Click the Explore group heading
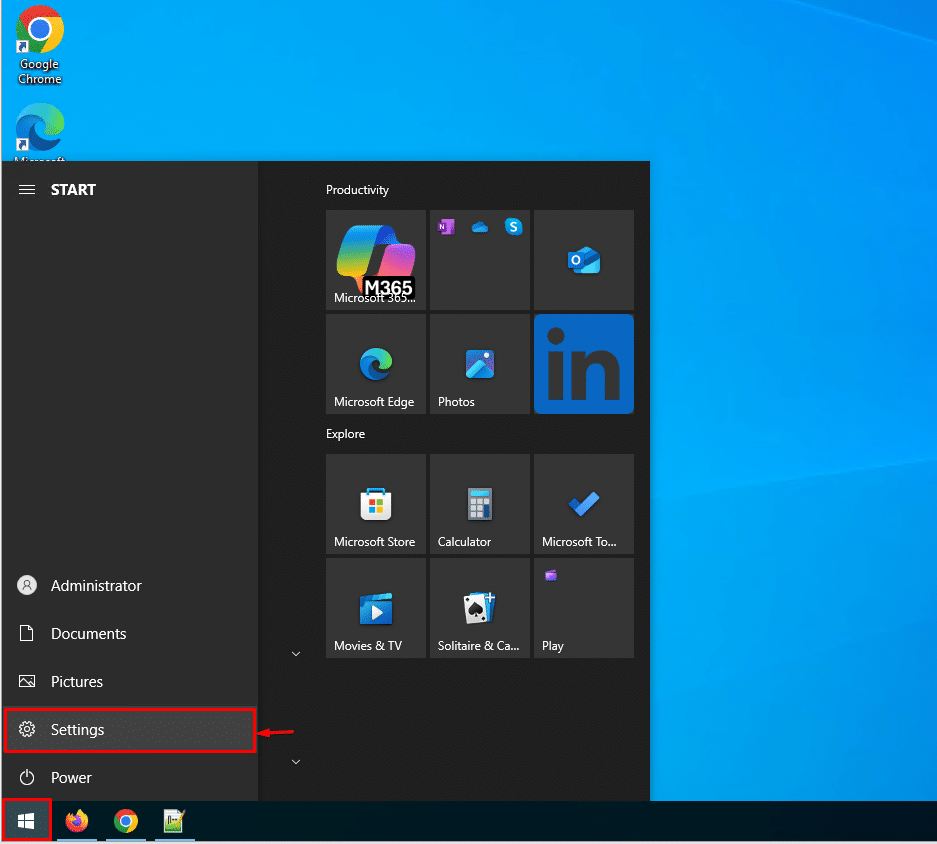Viewport: 937px width, 844px height. [x=345, y=434]
